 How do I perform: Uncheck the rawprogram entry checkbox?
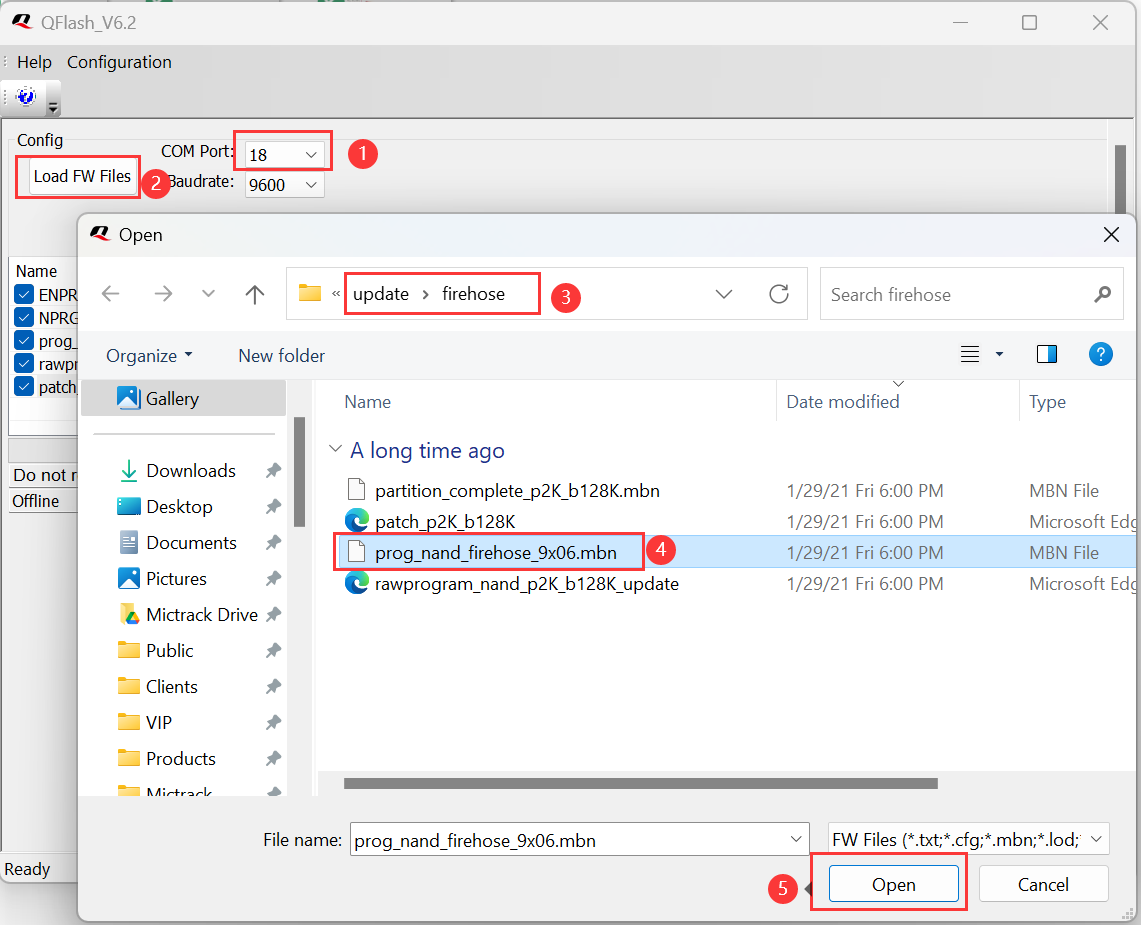pos(25,364)
